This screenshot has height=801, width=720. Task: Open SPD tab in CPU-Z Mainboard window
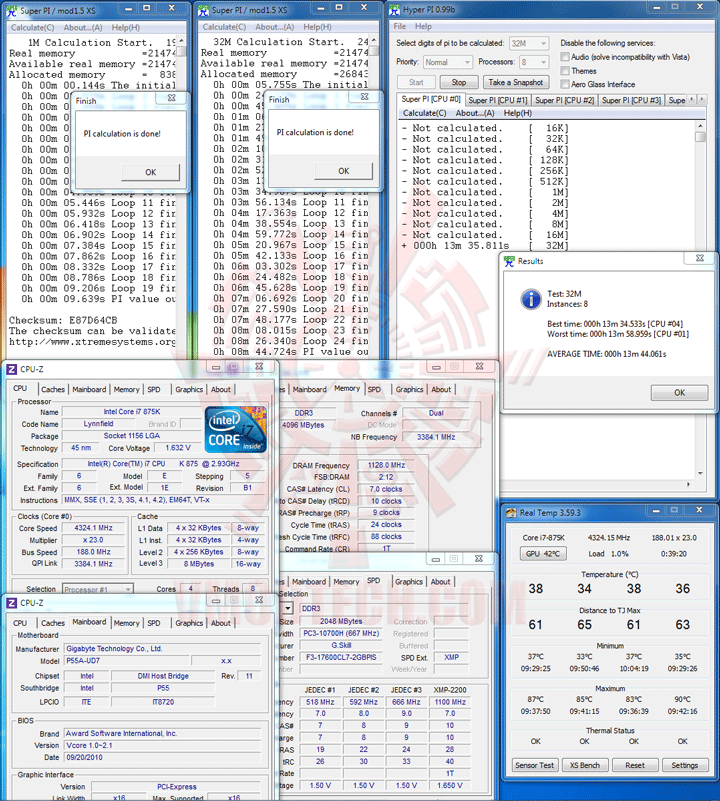click(x=153, y=623)
